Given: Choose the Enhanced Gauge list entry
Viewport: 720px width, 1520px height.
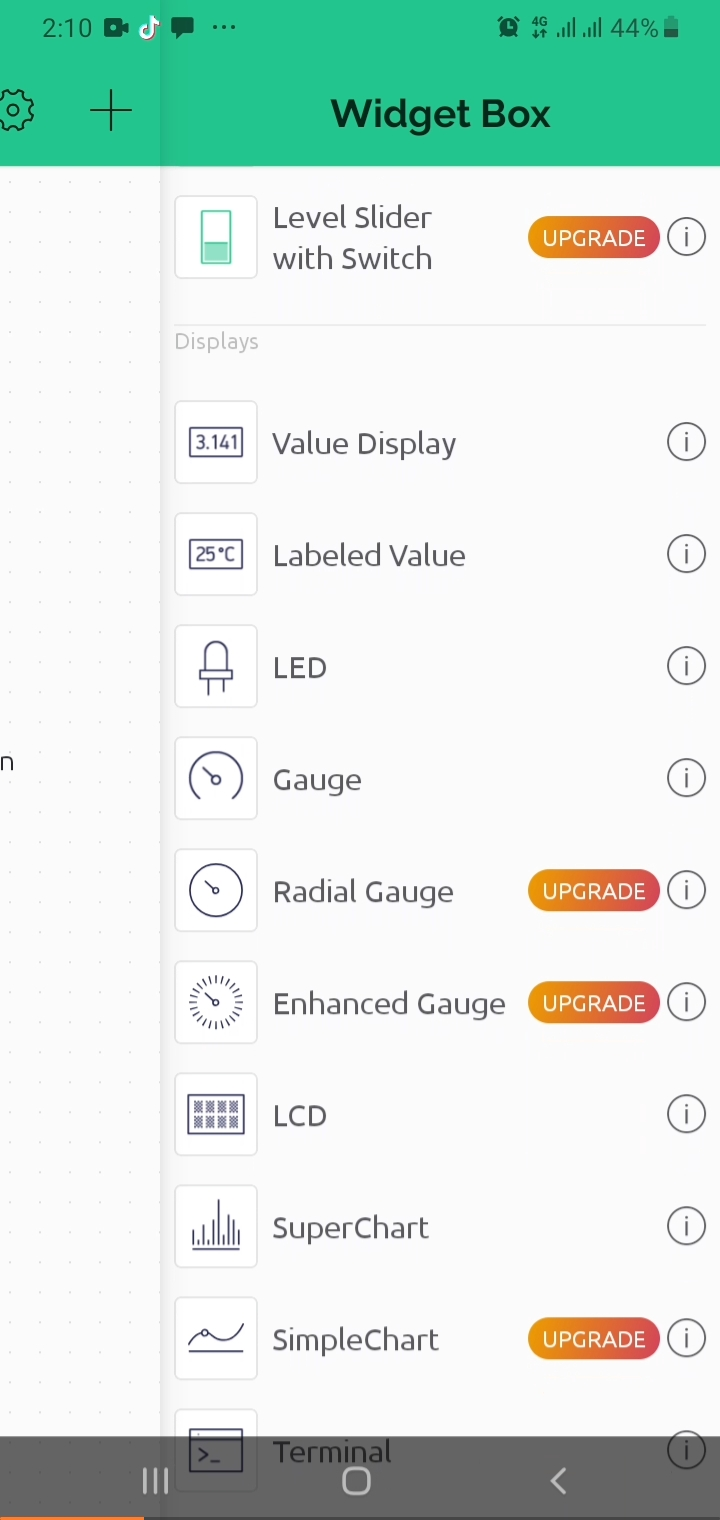Looking at the screenshot, I should (x=388, y=1003).
